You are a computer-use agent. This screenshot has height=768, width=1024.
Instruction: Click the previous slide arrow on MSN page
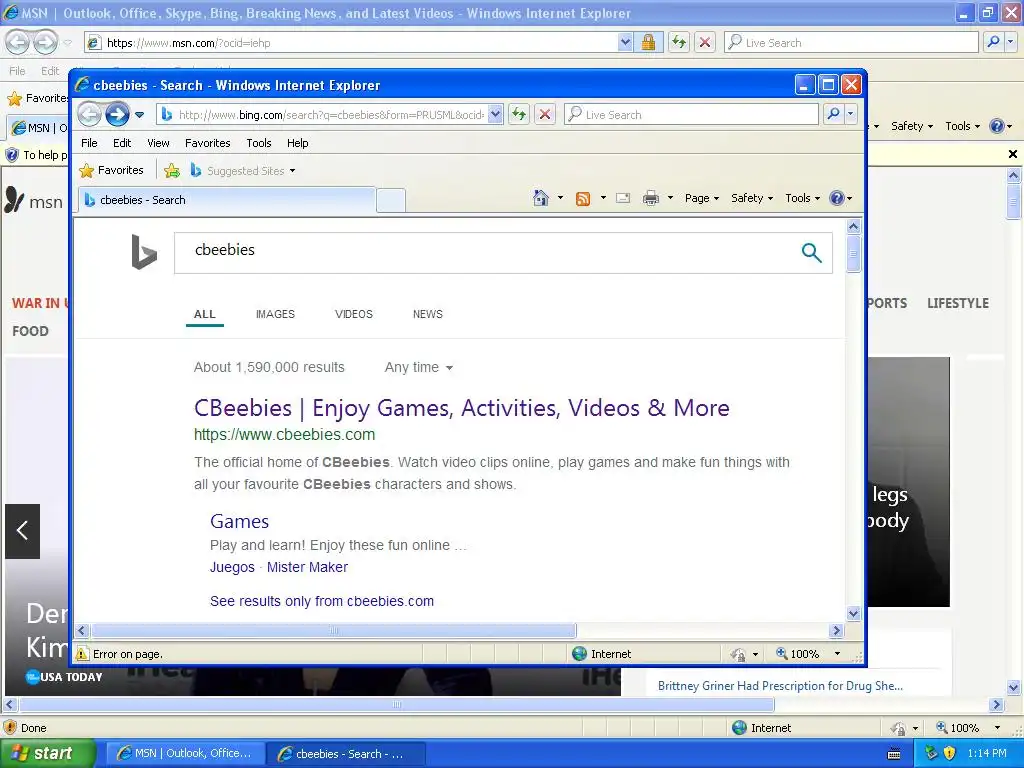[23, 531]
